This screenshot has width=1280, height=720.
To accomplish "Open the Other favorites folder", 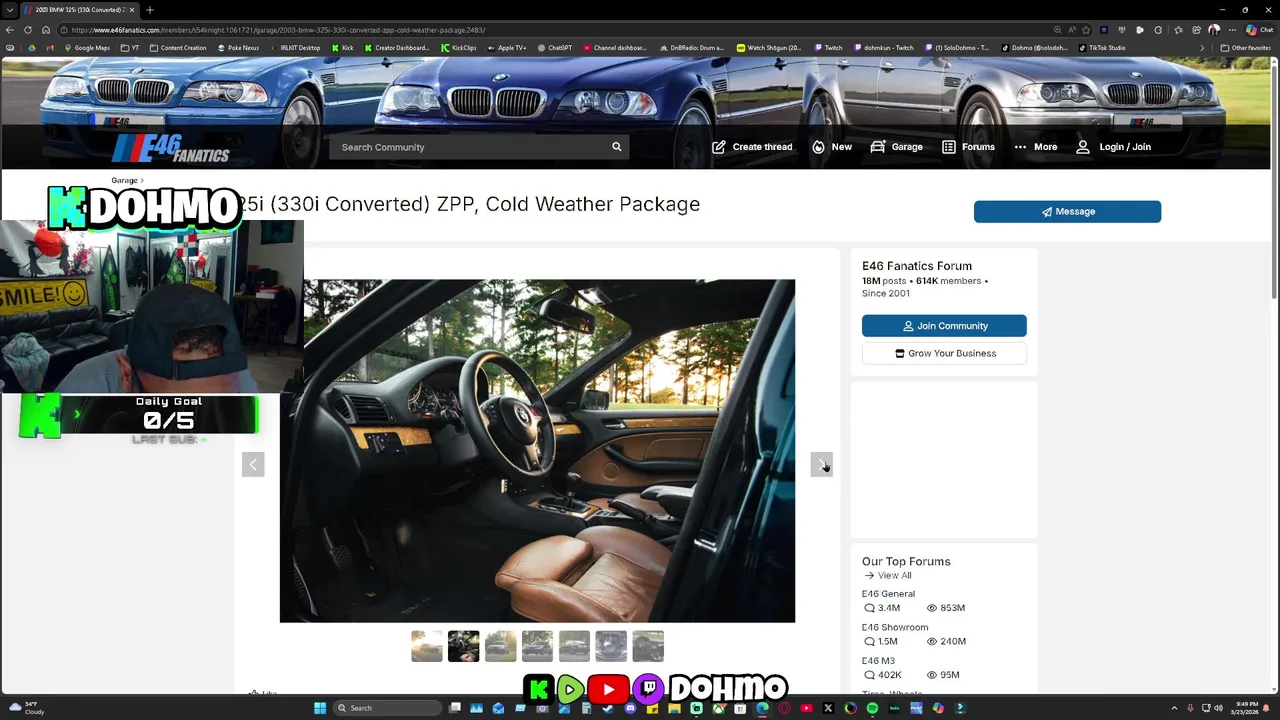I will coord(1245,48).
